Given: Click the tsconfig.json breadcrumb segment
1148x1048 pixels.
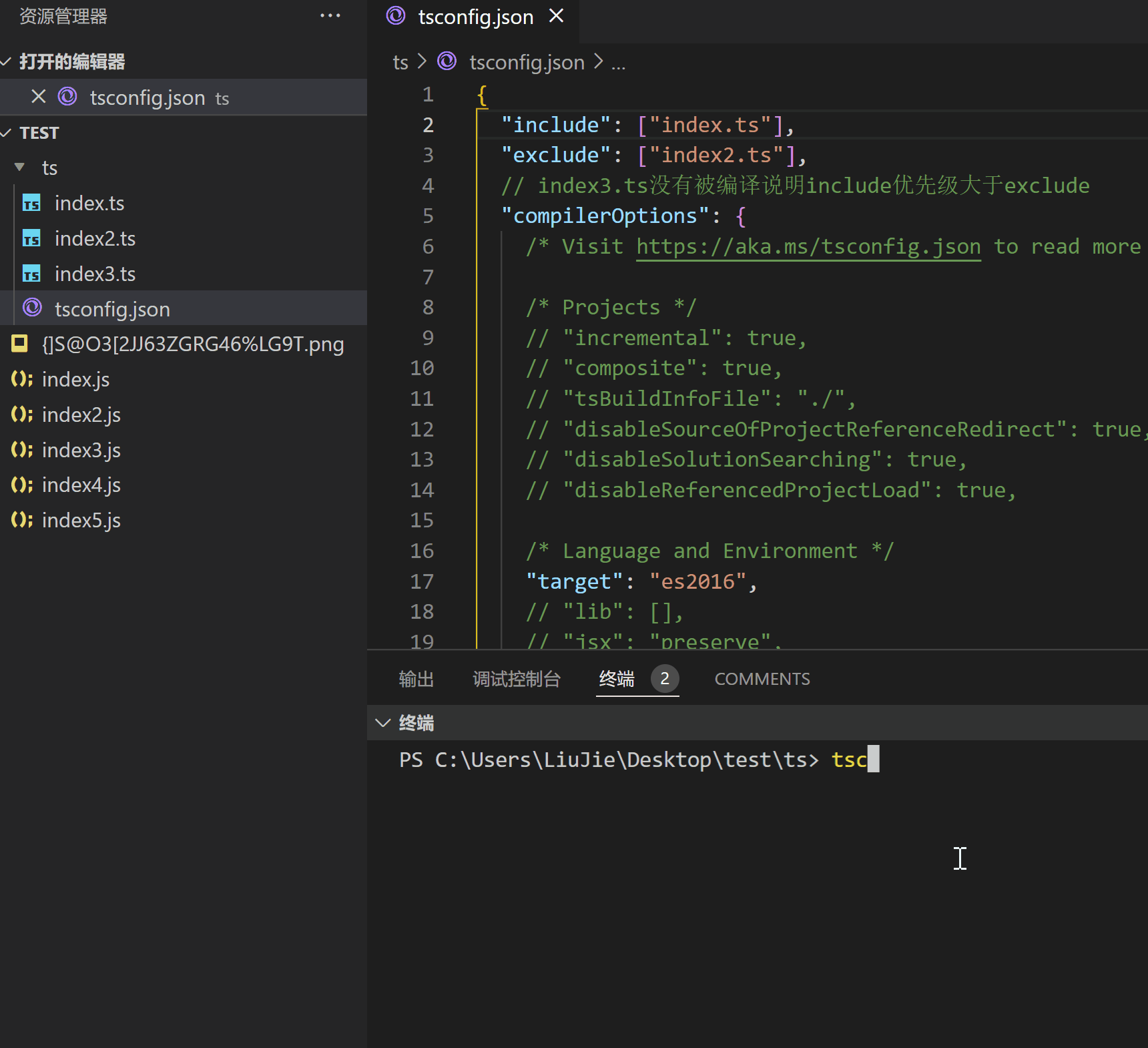Looking at the screenshot, I should pos(527,62).
